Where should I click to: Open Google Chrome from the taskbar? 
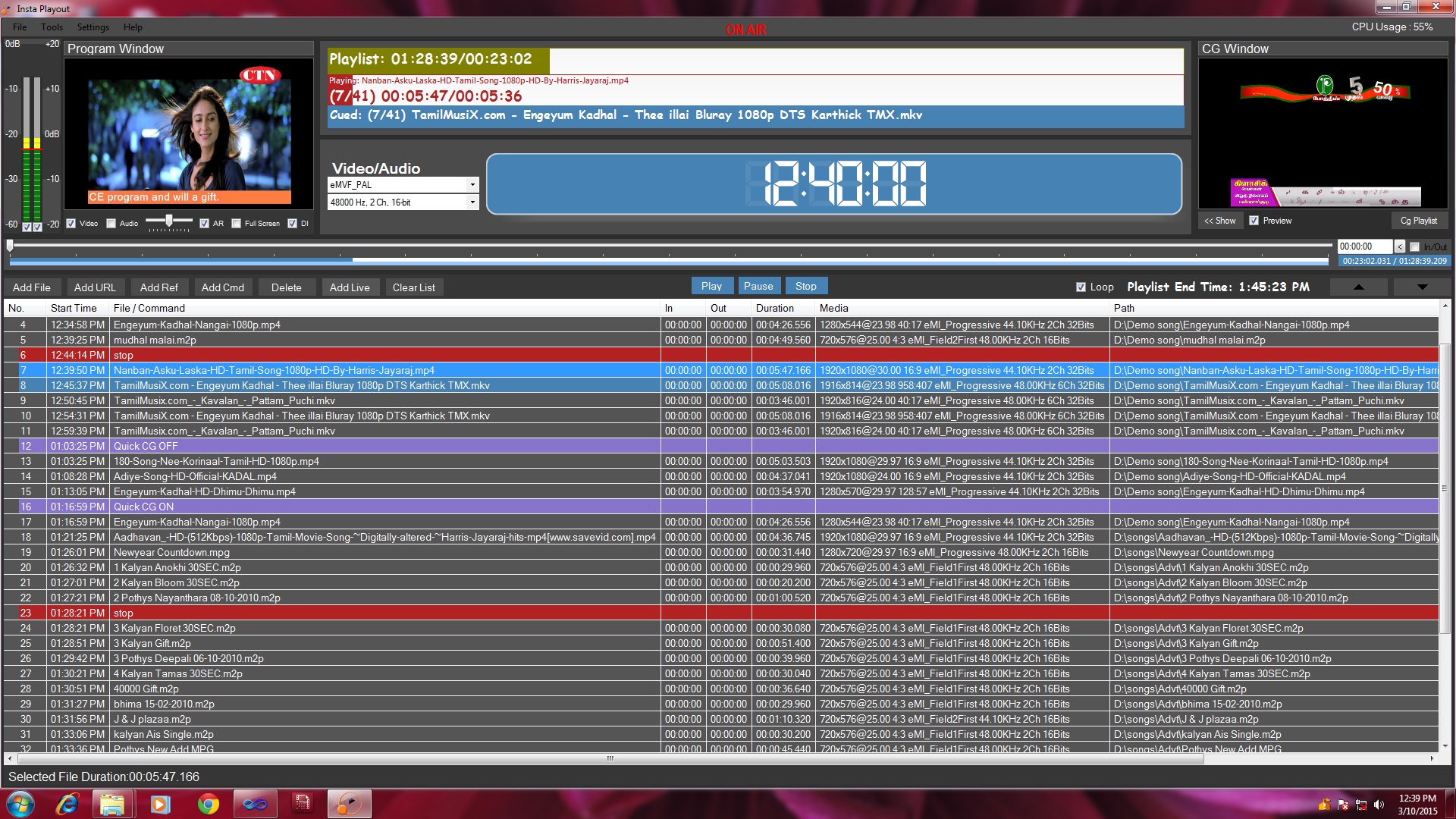[x=207, y=804]
